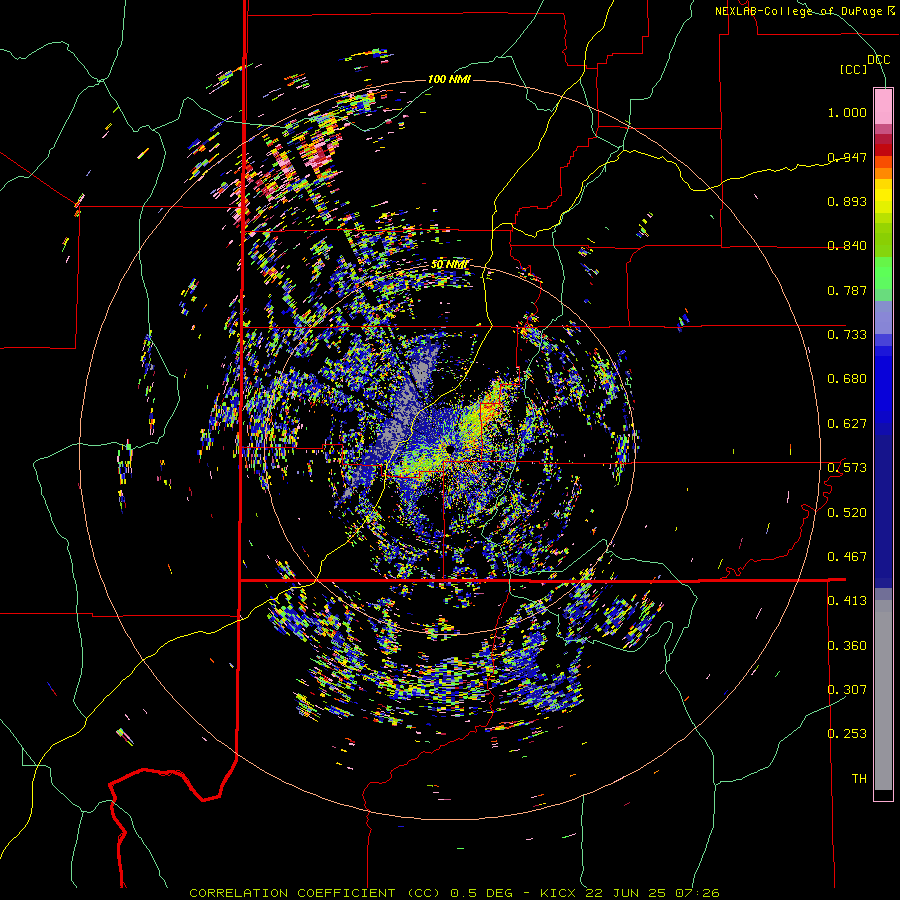Image resolution: width=900 pixels, height=900 pixels.
Task: Click the 0.787 color scale value
Action: point(847,290)
